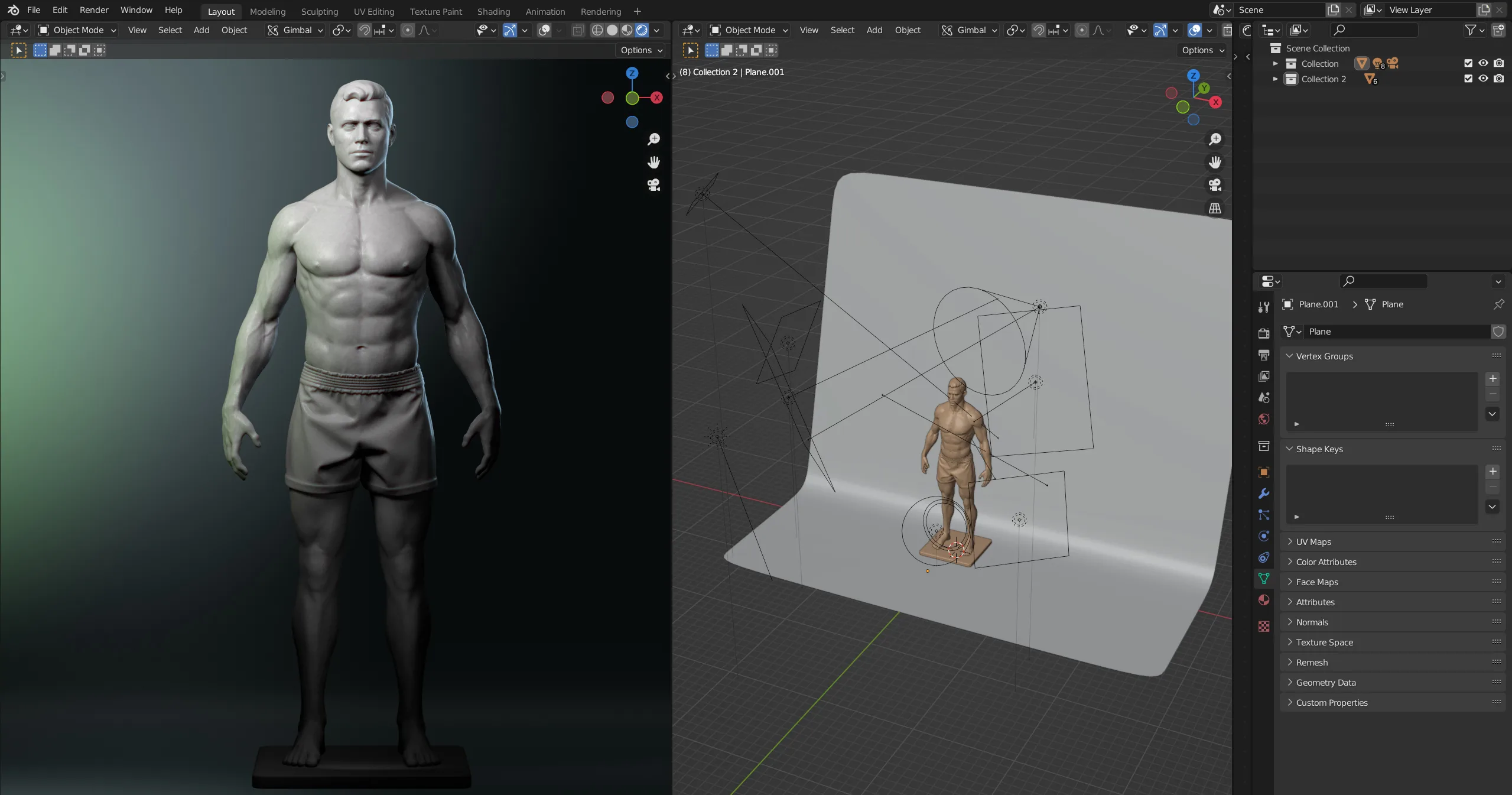Open the Physics properties tab
Screen dimensions: 1512x795
pos(1264,536)
